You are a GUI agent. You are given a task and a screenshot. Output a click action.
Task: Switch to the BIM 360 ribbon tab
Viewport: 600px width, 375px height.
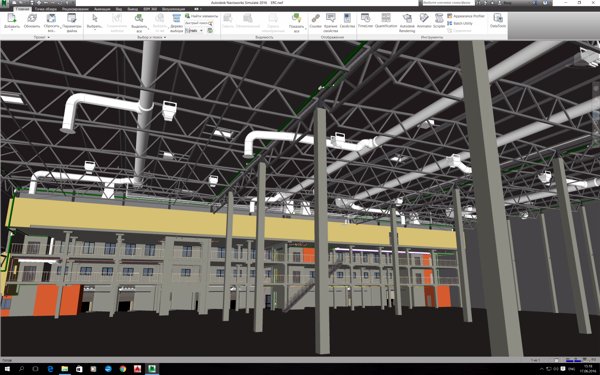(x=150, y=9)
